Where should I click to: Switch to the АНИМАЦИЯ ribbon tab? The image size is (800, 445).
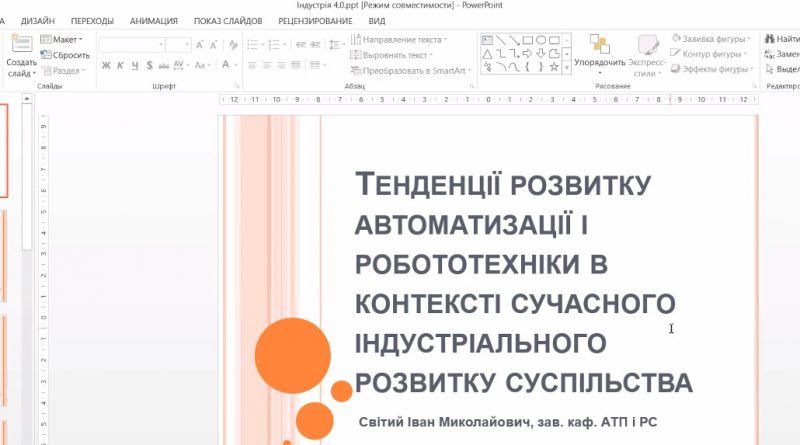(x=153, y=20)
